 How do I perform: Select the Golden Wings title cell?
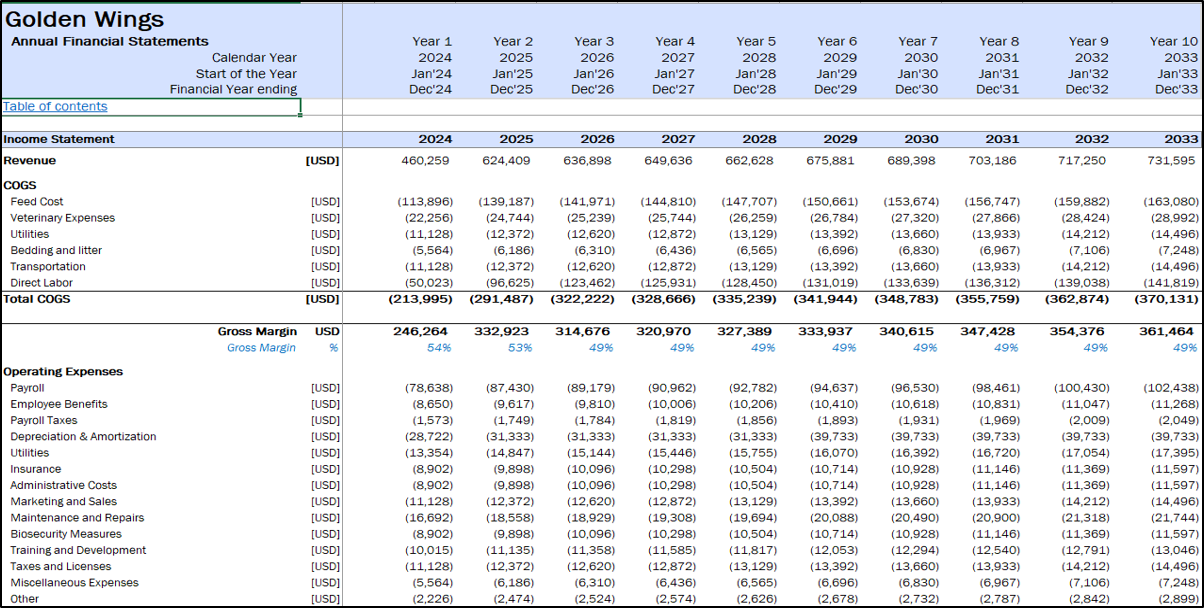click(85, 19)
